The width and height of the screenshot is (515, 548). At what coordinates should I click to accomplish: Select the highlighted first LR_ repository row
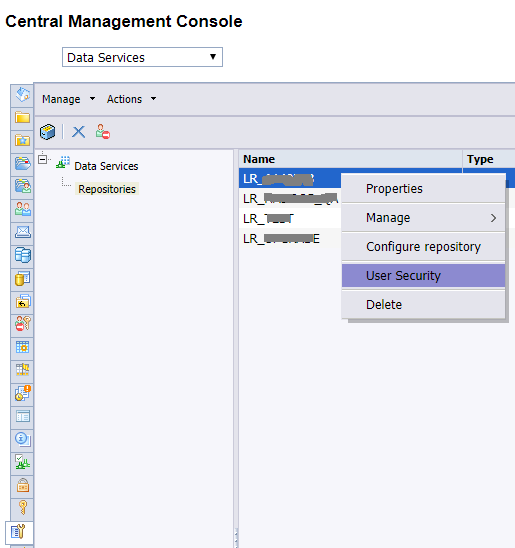pos(290,179)
